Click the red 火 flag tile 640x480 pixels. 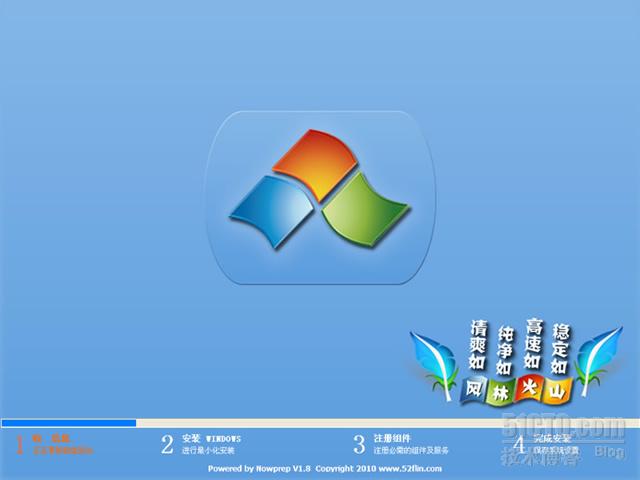click(529, 388)
